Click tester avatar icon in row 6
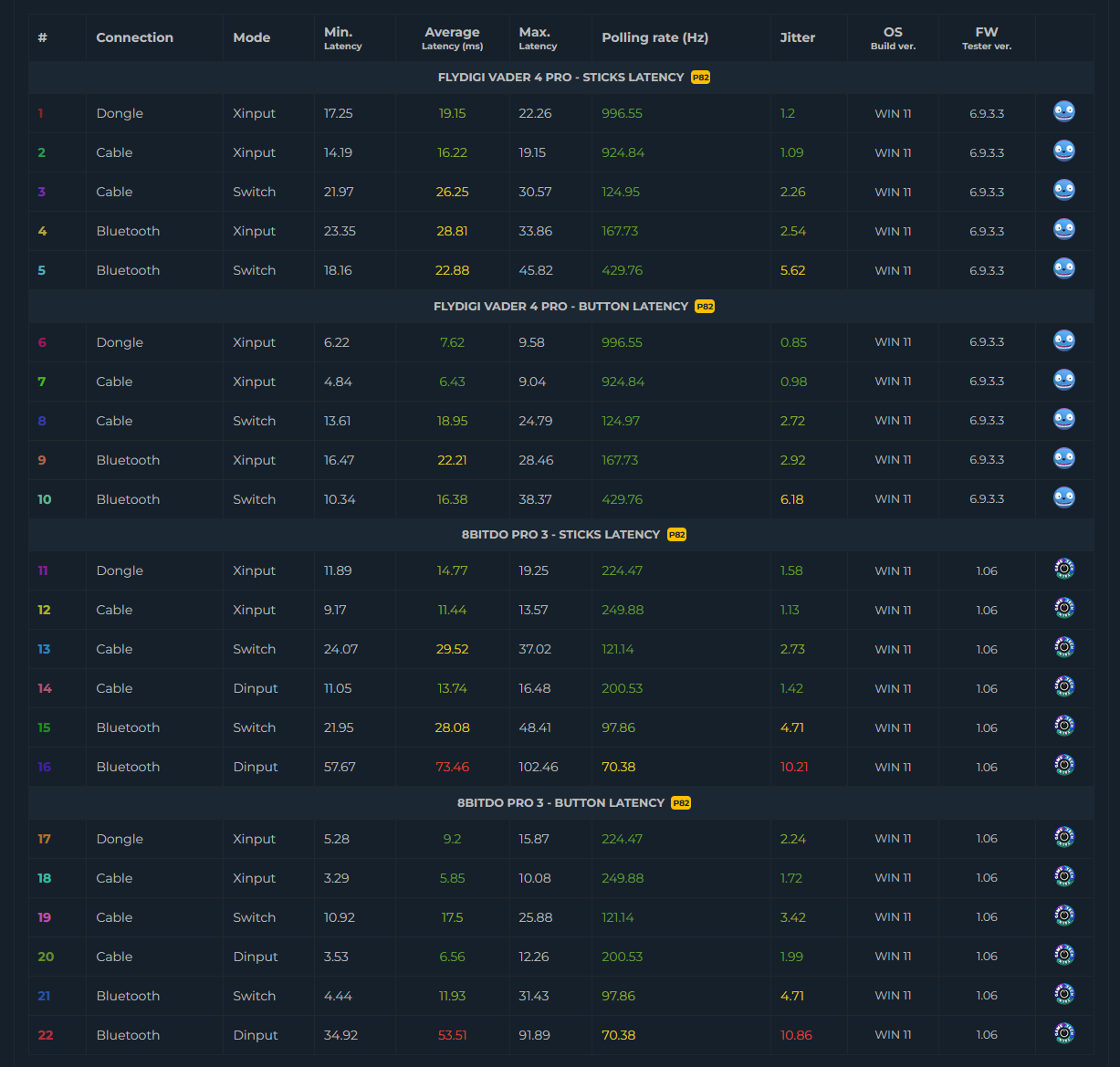Image resolution: width=1120 pixels, height=1067 pixels. point(1063,341)
